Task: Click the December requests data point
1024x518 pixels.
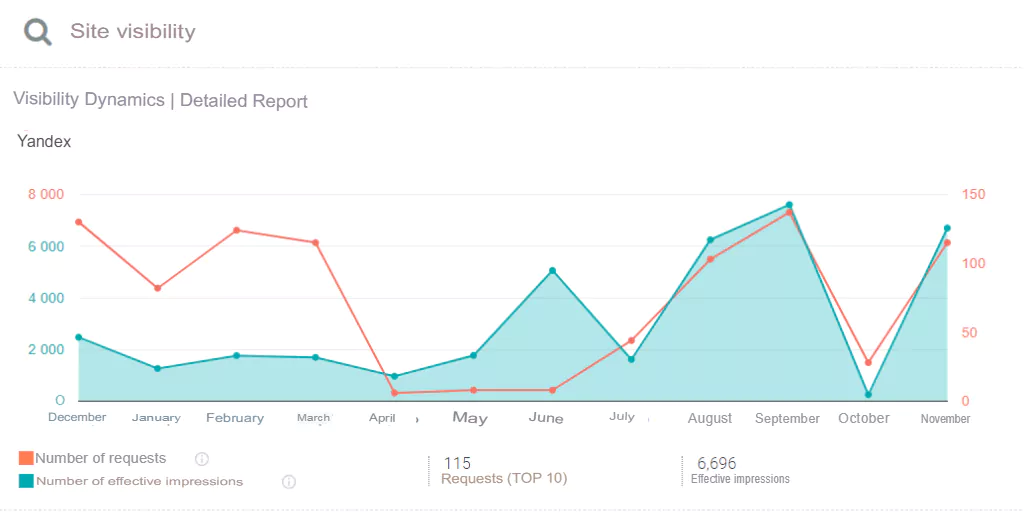Action: coord(78,222)
